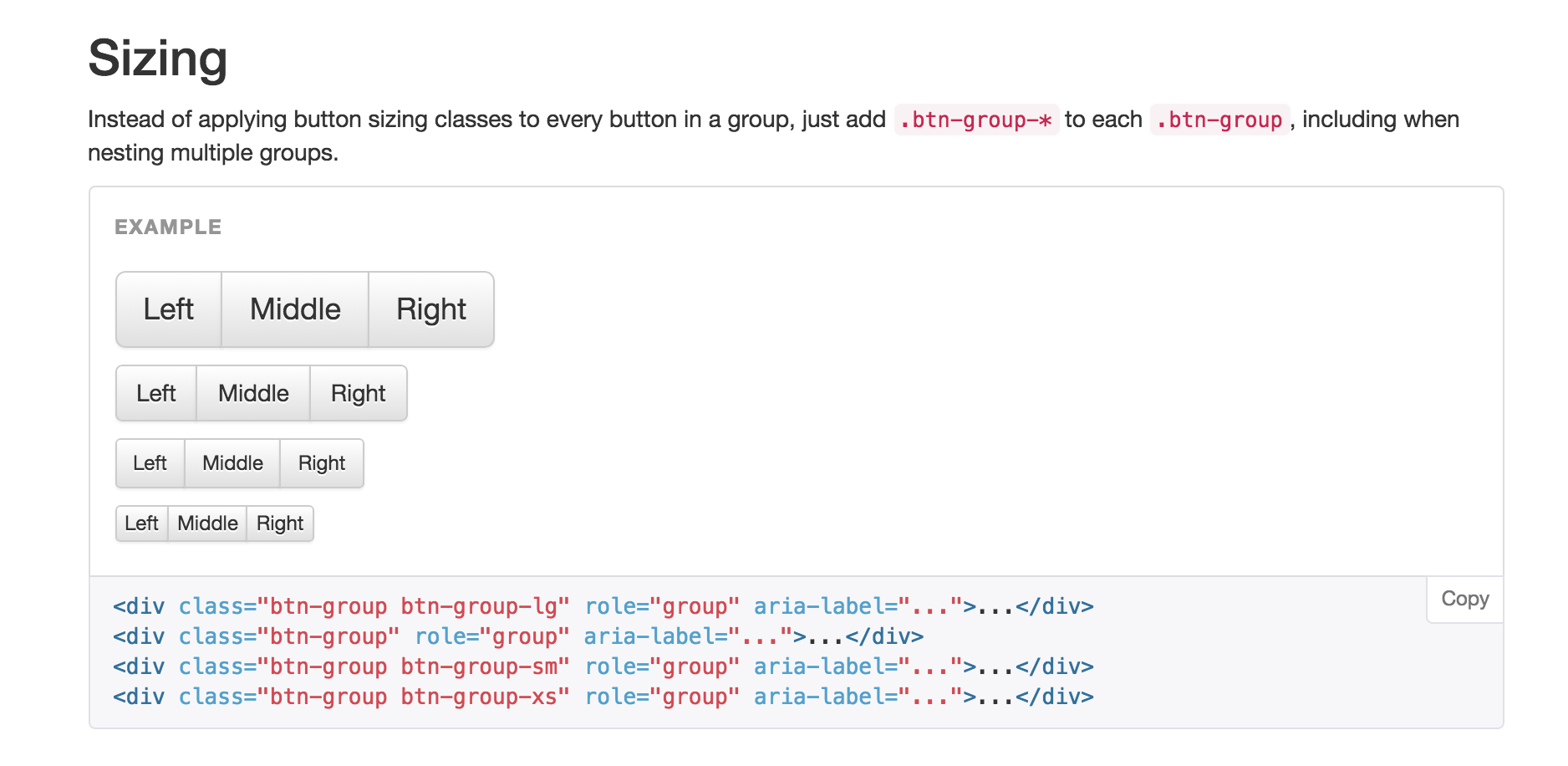Click Left in the extra-small button group
This screenshot has width=1568, height=766.
(x=141, y=523)
